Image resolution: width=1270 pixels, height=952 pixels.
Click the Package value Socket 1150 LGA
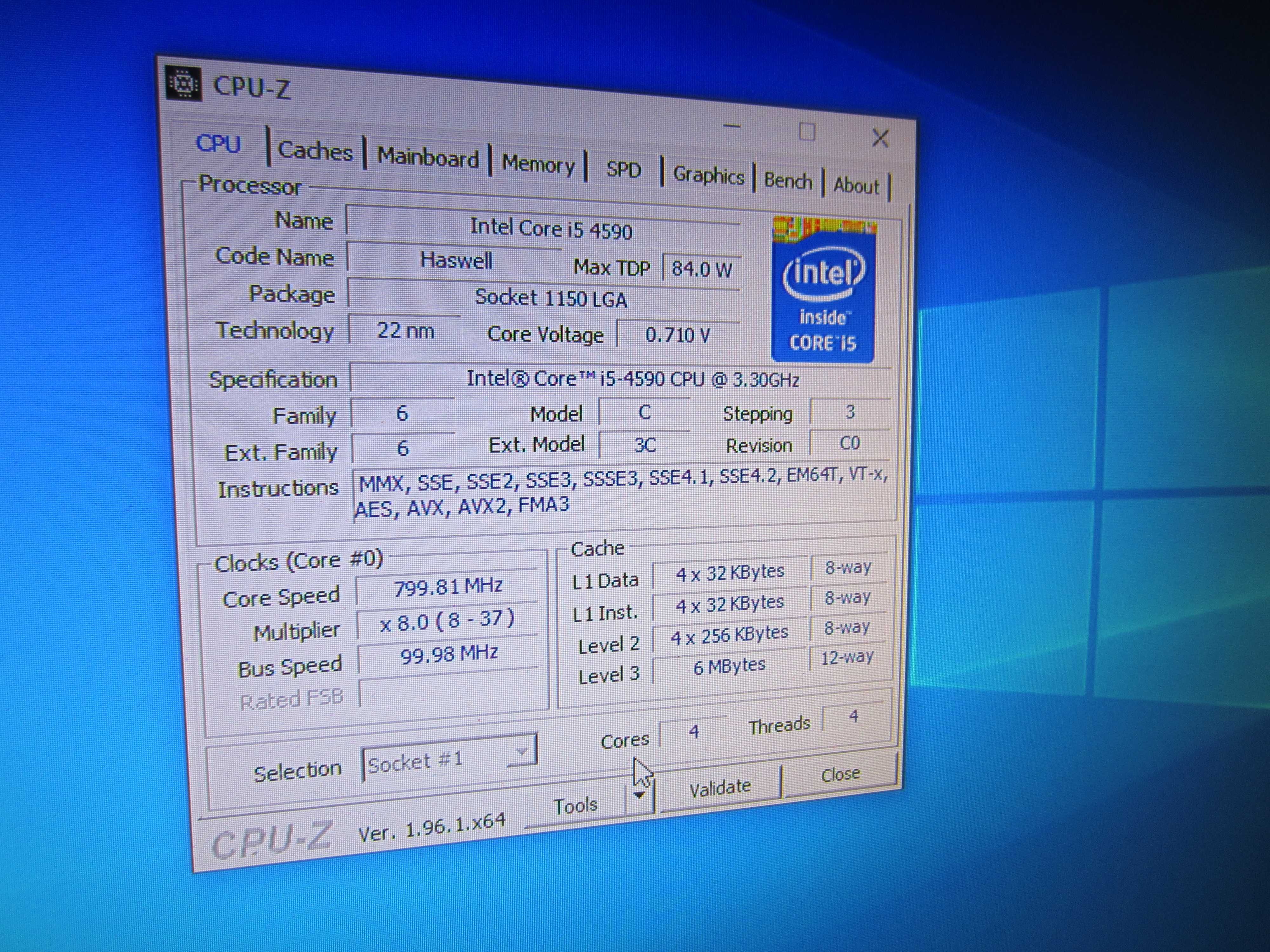click(x=544, y=298)
